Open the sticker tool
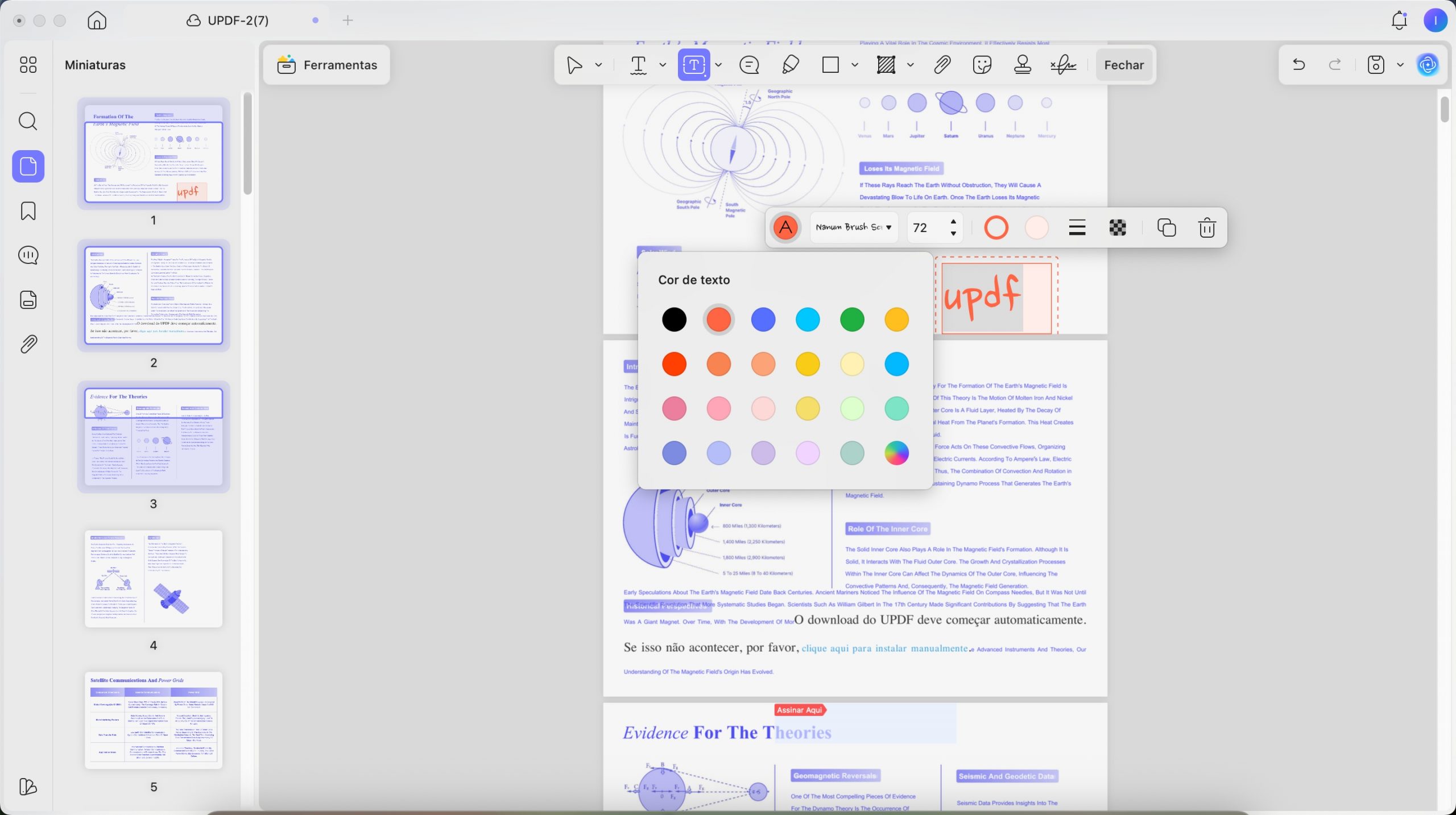The image size is (1456, 815). [x=982, y=65]
